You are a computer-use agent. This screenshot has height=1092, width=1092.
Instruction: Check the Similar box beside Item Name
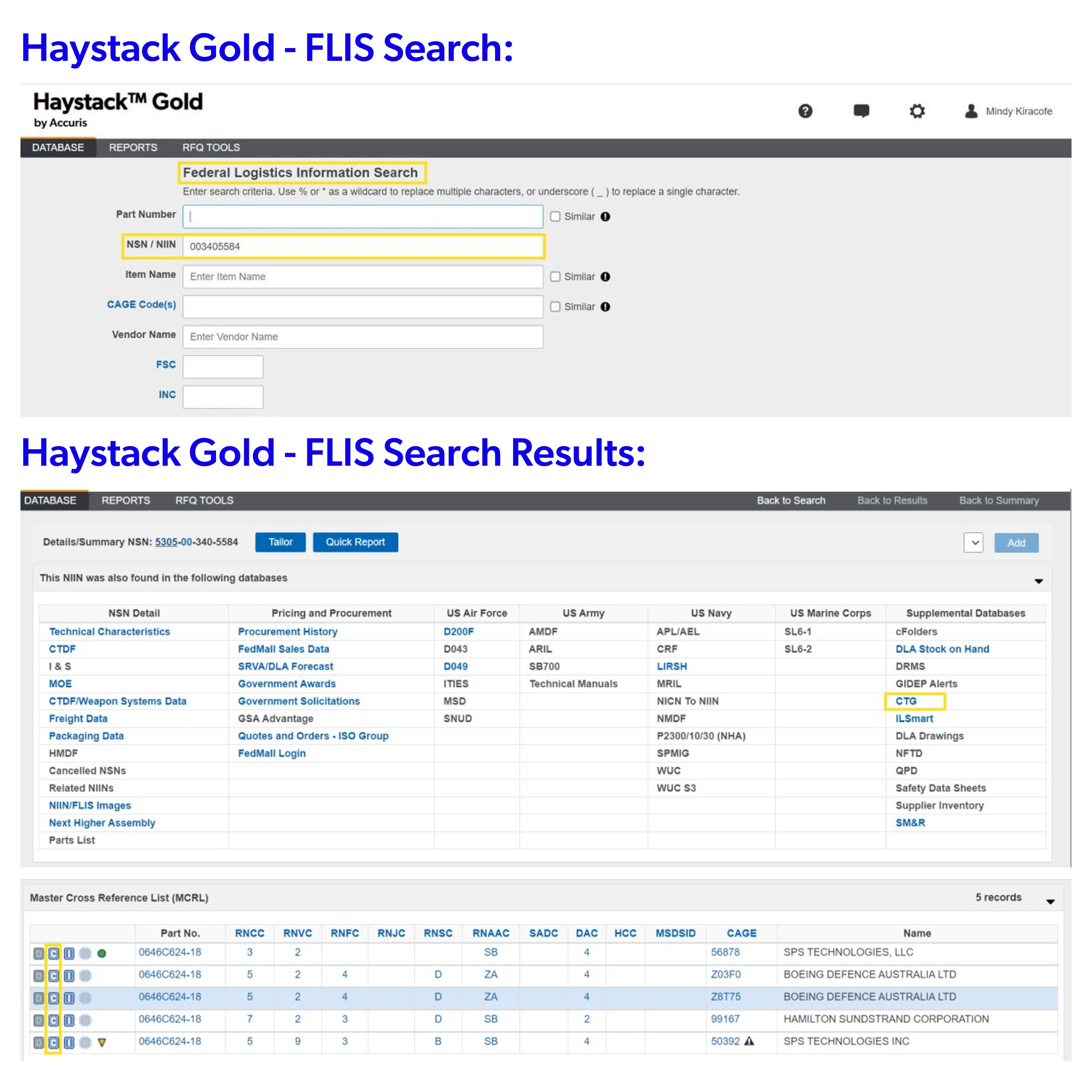tap(556, 276)
